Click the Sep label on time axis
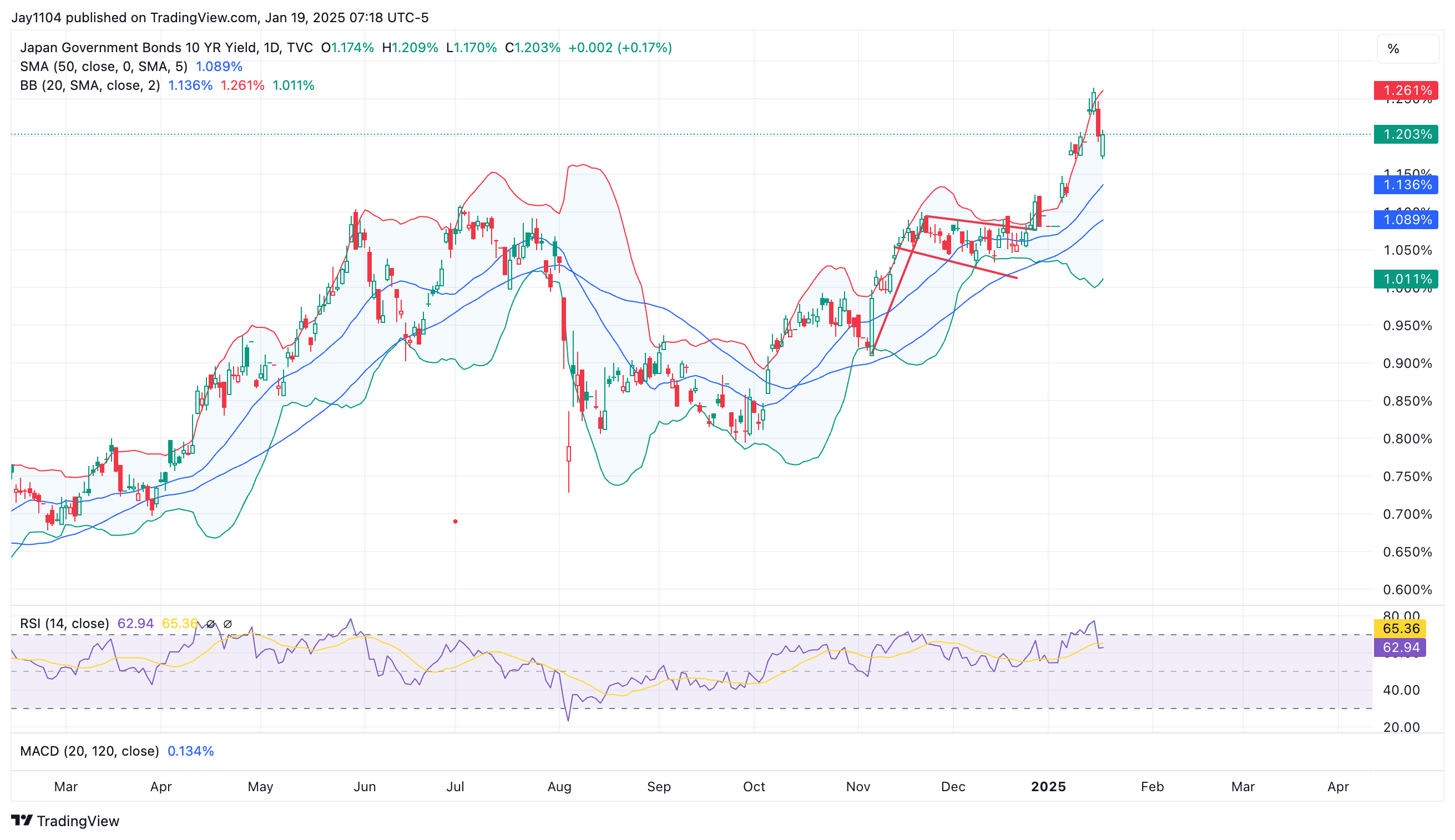 click(x=659, y=787)
